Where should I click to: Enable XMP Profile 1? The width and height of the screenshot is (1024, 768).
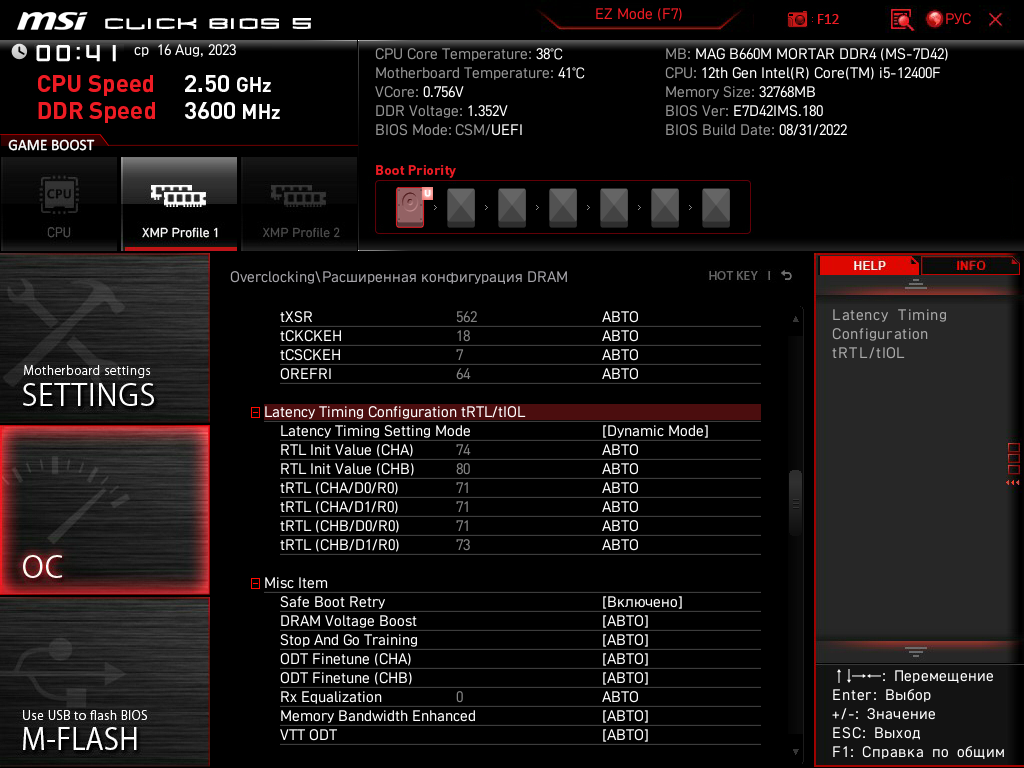pos(180,204)
